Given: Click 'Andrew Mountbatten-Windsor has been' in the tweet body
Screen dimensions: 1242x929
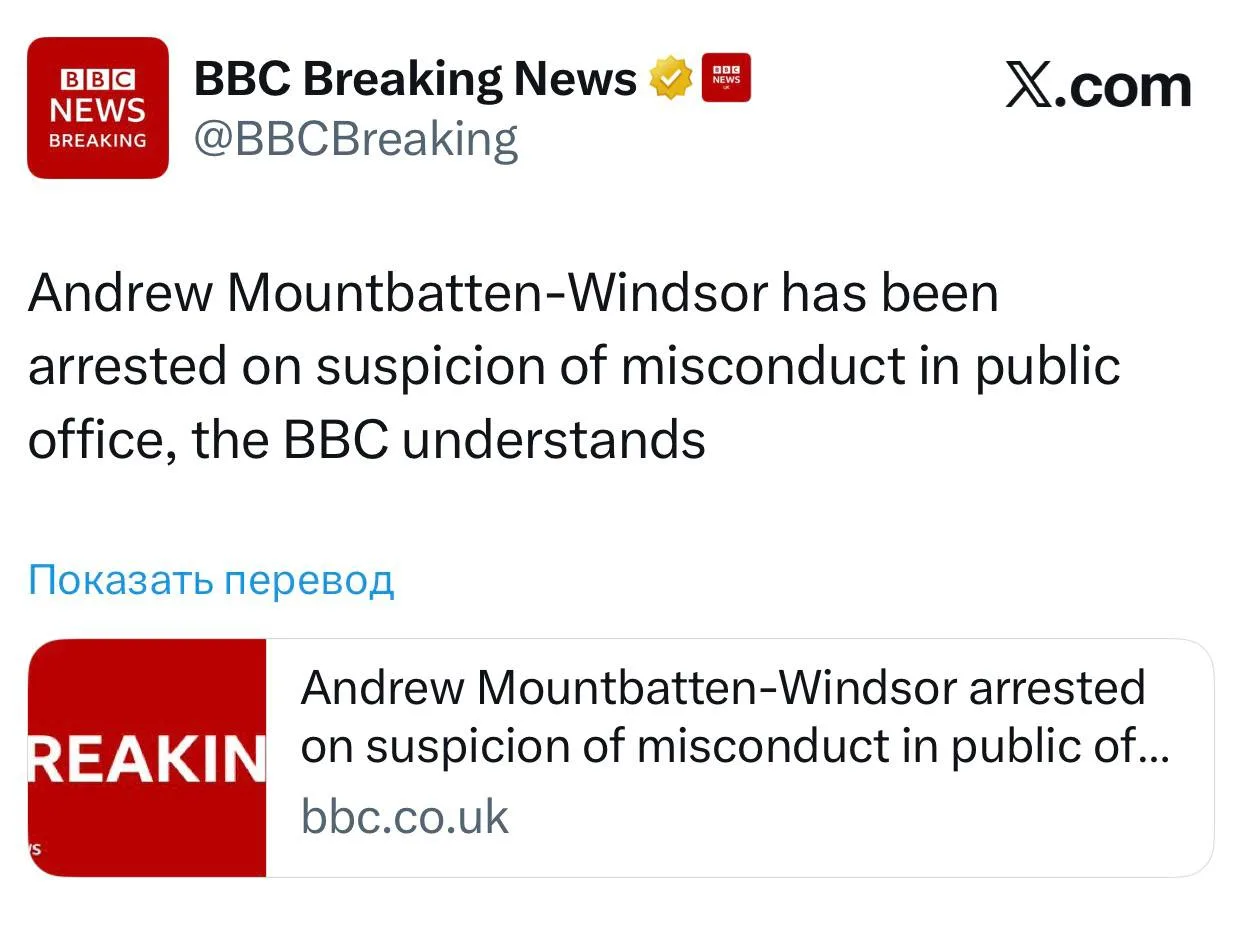Looking at the screenshot, I should click(x=513, y=294).
